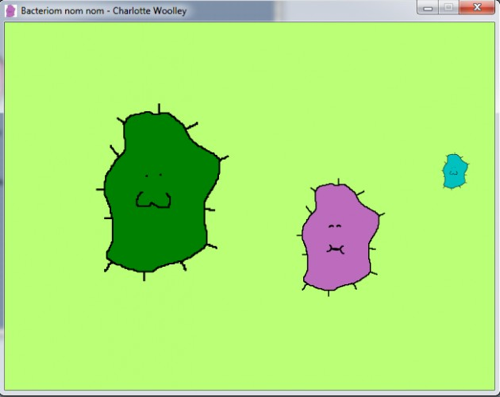Close the Bacteriom nom nom window
Image resolution: width=500 pixels, height=397 pixels.
coord(477,7)
